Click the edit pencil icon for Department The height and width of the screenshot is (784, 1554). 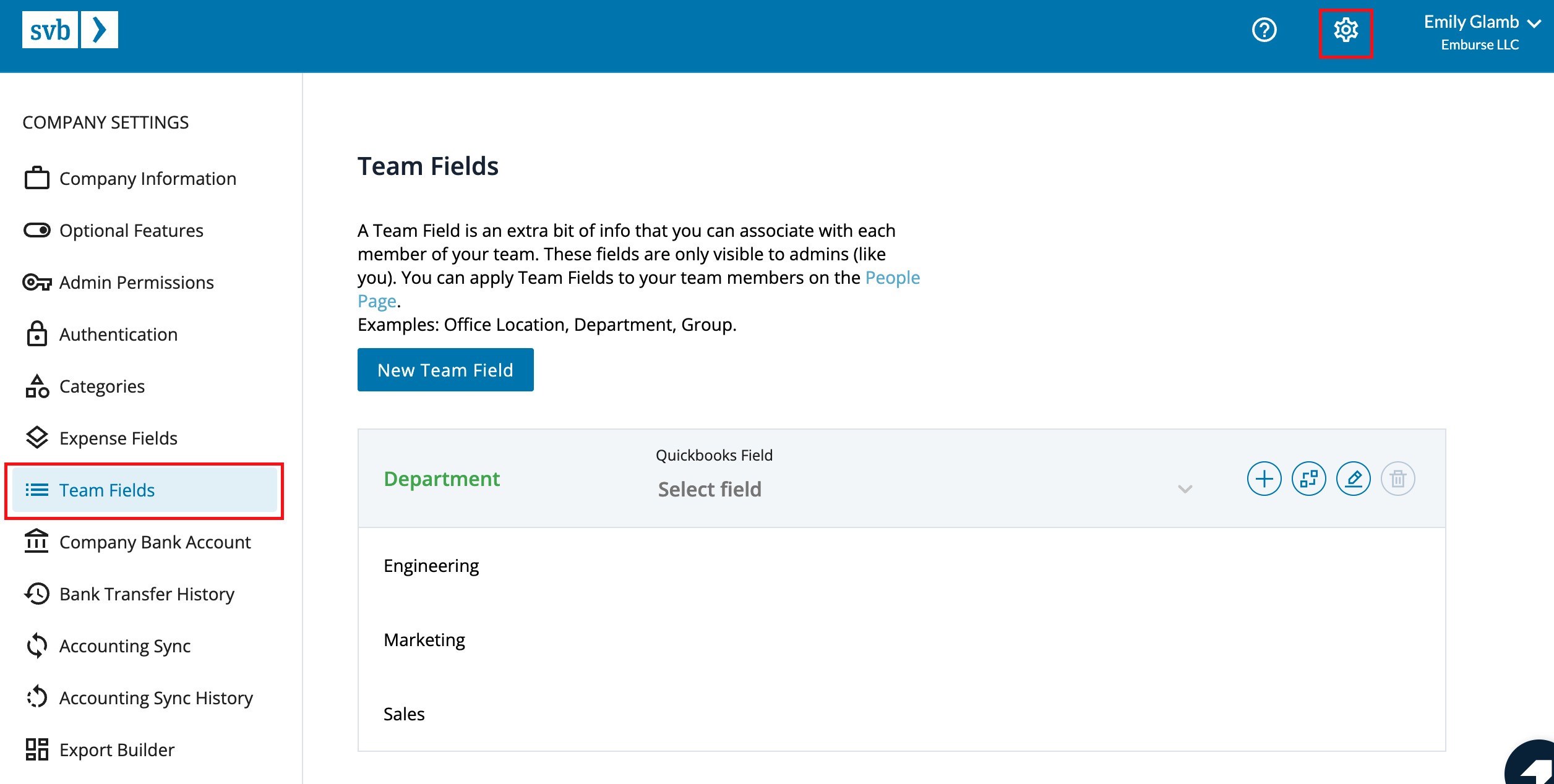(1352, 479)
